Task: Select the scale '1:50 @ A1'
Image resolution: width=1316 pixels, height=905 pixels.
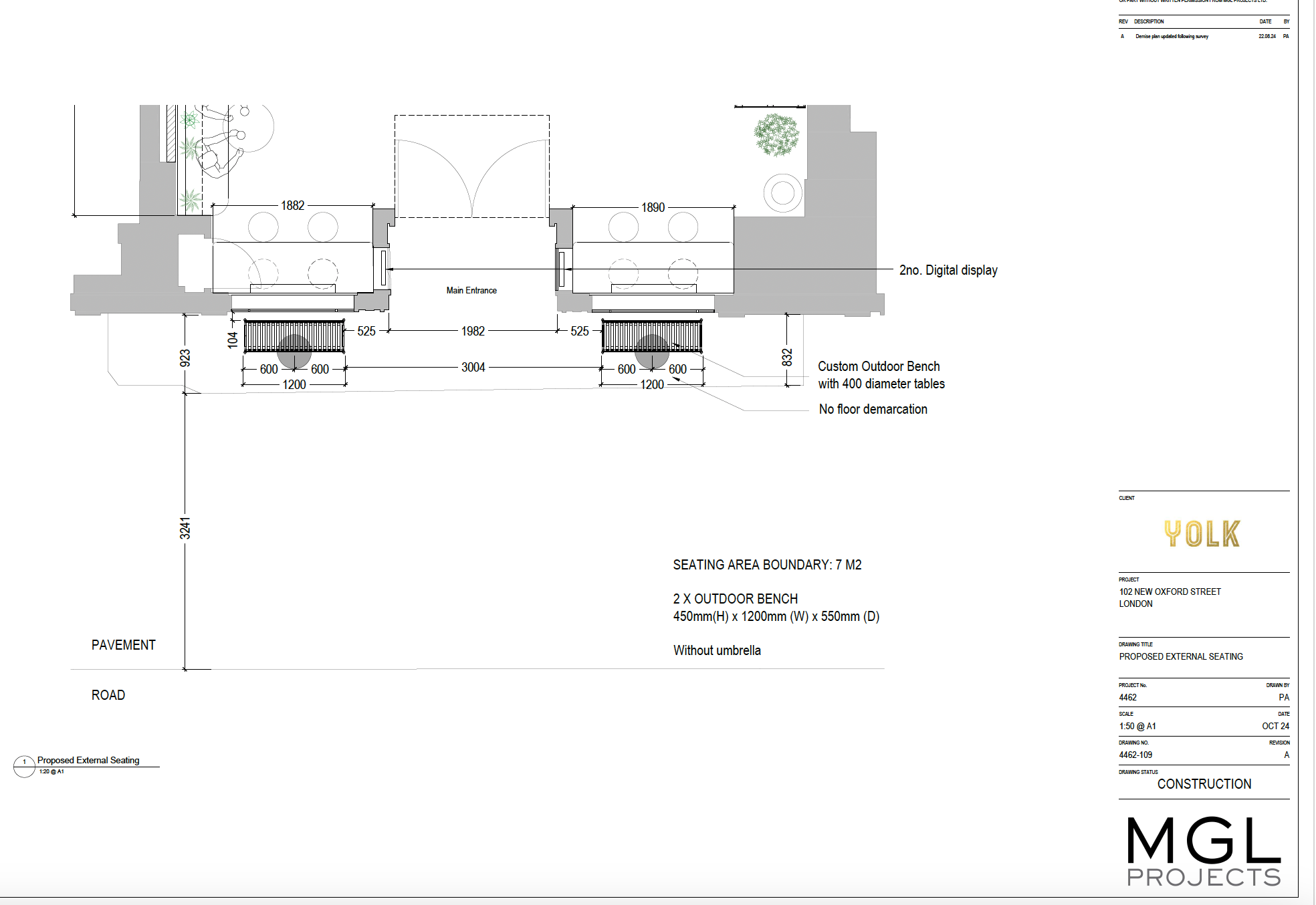Action: (1137, 726)
